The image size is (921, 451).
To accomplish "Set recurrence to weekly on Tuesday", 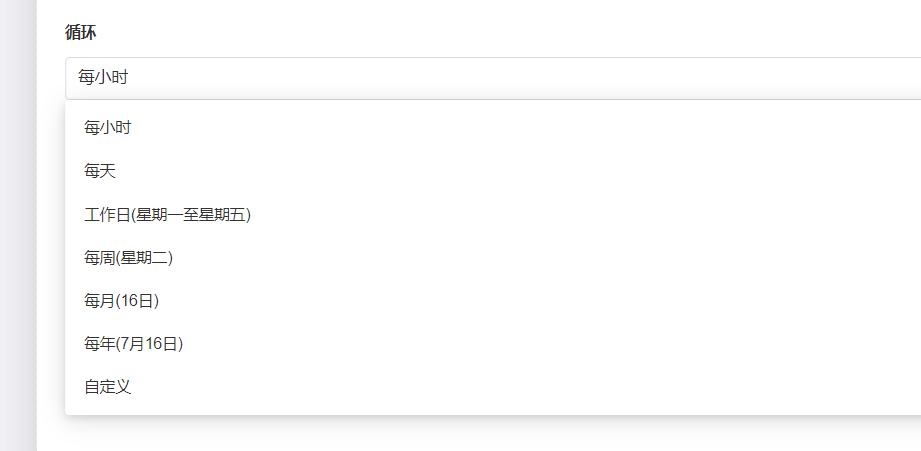I will click(129, 258).
